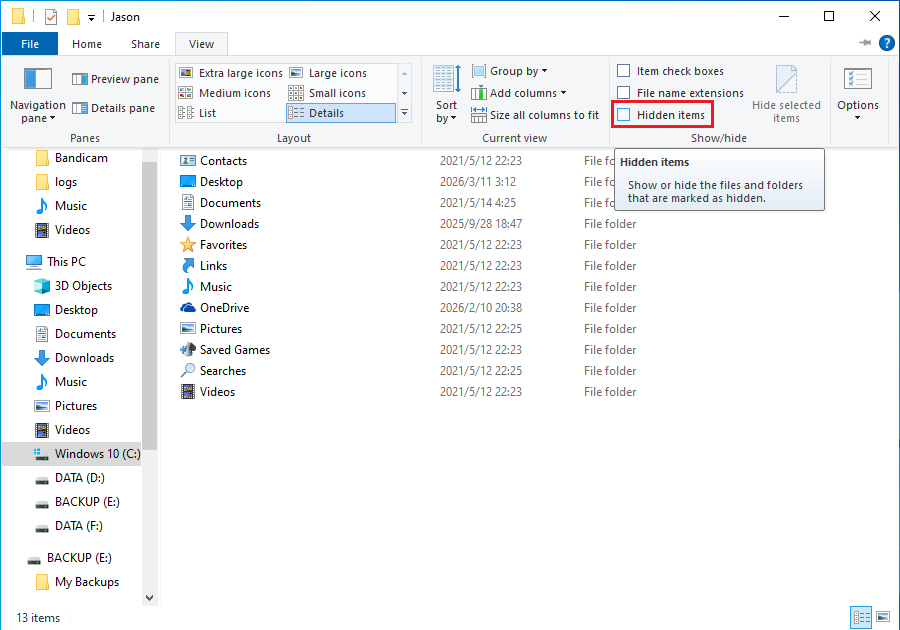This screenshot has height=630, width=900.
Task: Expand the Options dropdown
Action: pyautogui.click(x=857, y=93)
